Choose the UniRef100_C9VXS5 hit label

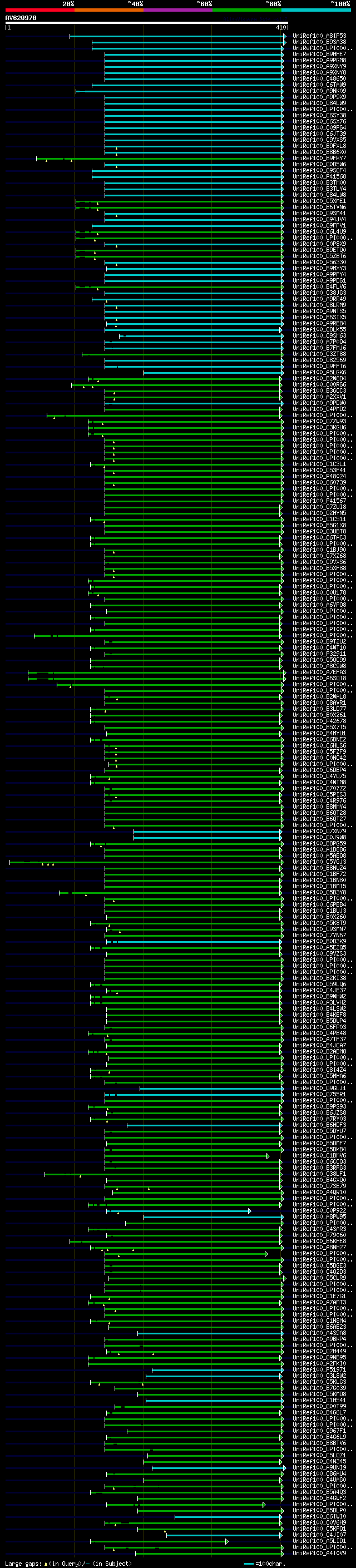click(x=319, y=140)
